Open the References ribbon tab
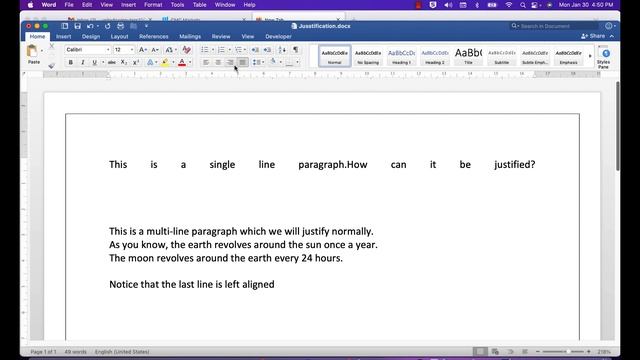Screen dimensions: 640x360 pyautogui.click(x=153, y=36)
